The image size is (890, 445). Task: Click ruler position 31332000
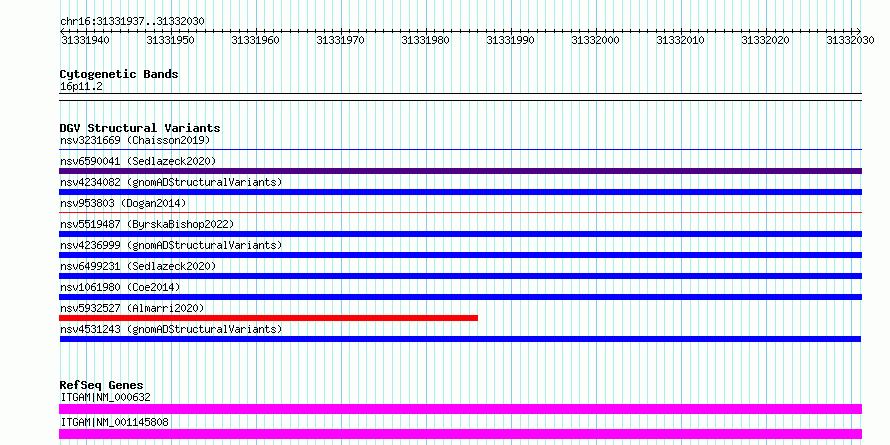pos(595,40)
